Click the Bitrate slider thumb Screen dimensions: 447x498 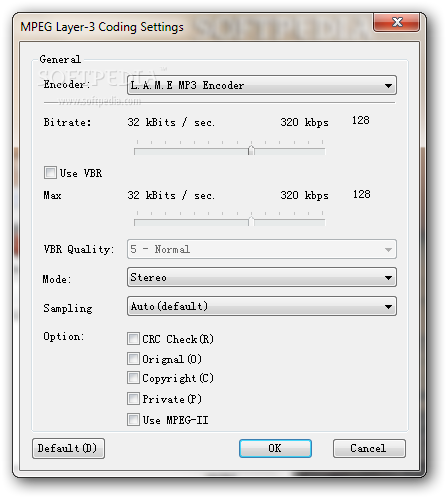click(x=251, y=150)
